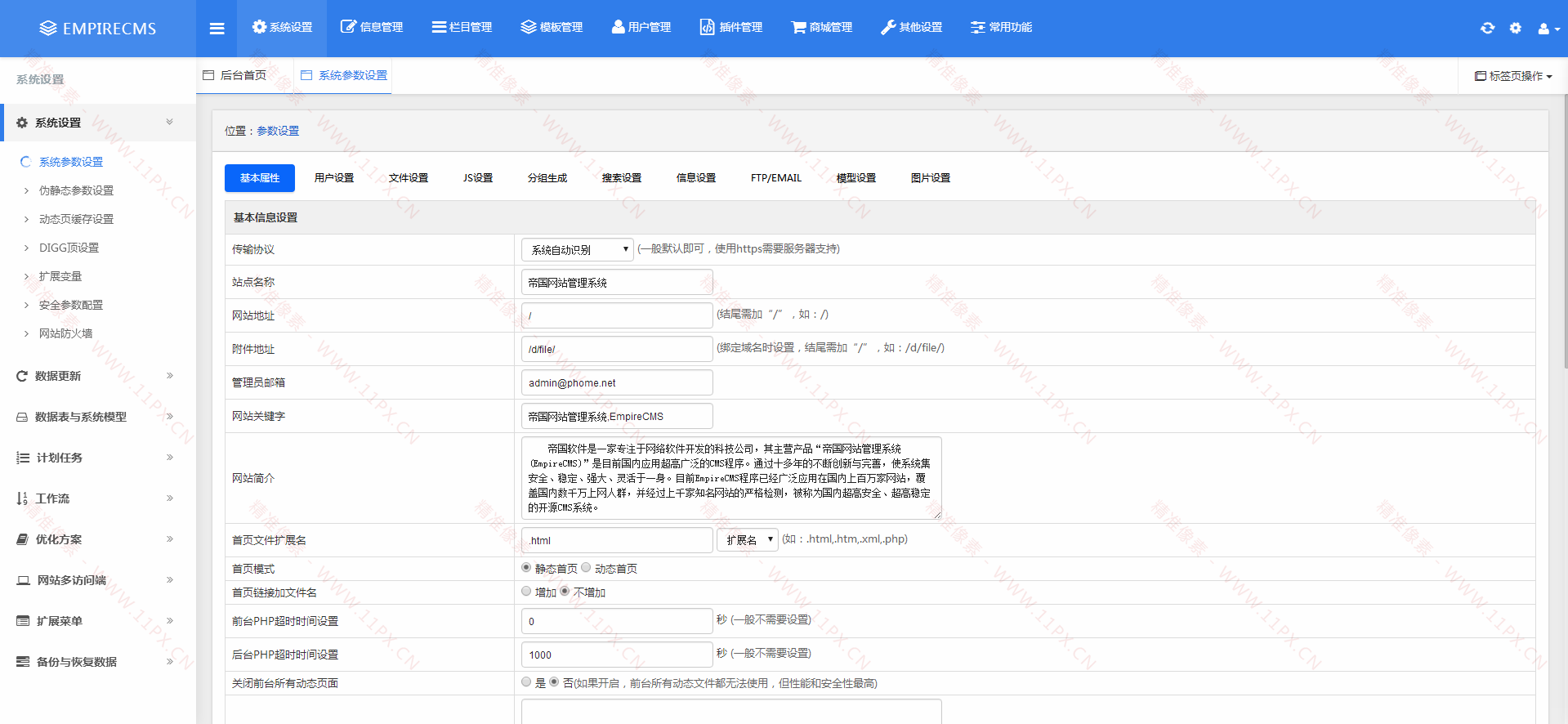1568x724 pixels.
Task: Click the book icon beside 优化方案
Action: (x=23, y=539)
